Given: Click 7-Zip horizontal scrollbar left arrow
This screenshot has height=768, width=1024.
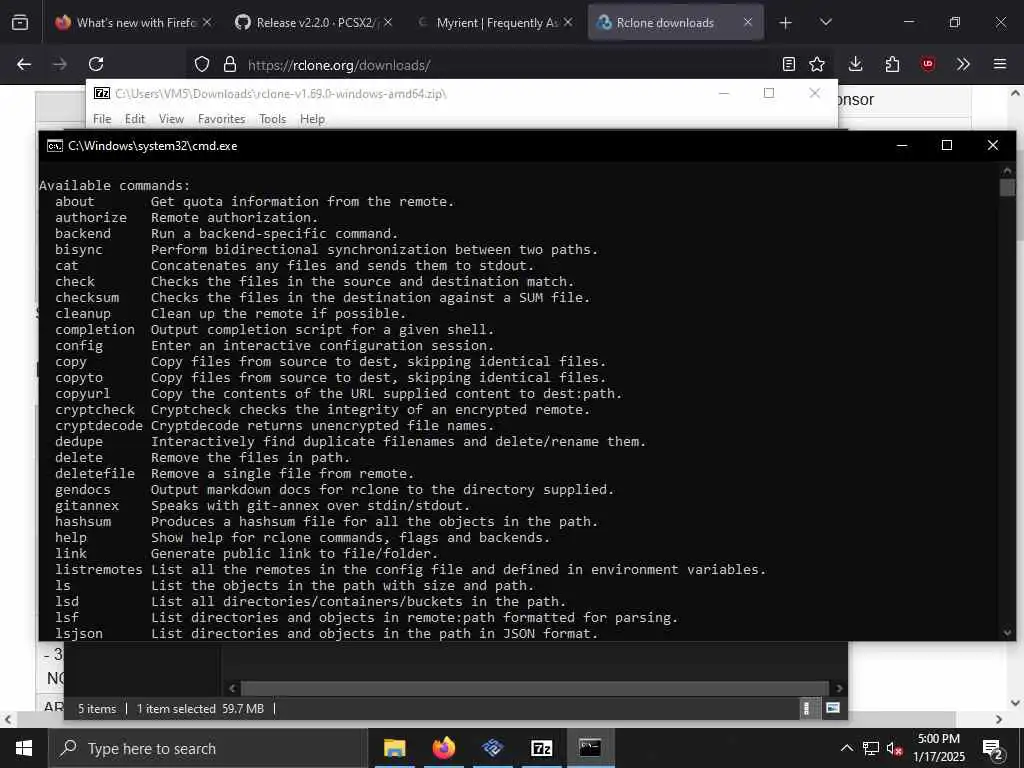Looking at the screenshot, I should click(232, 688).
